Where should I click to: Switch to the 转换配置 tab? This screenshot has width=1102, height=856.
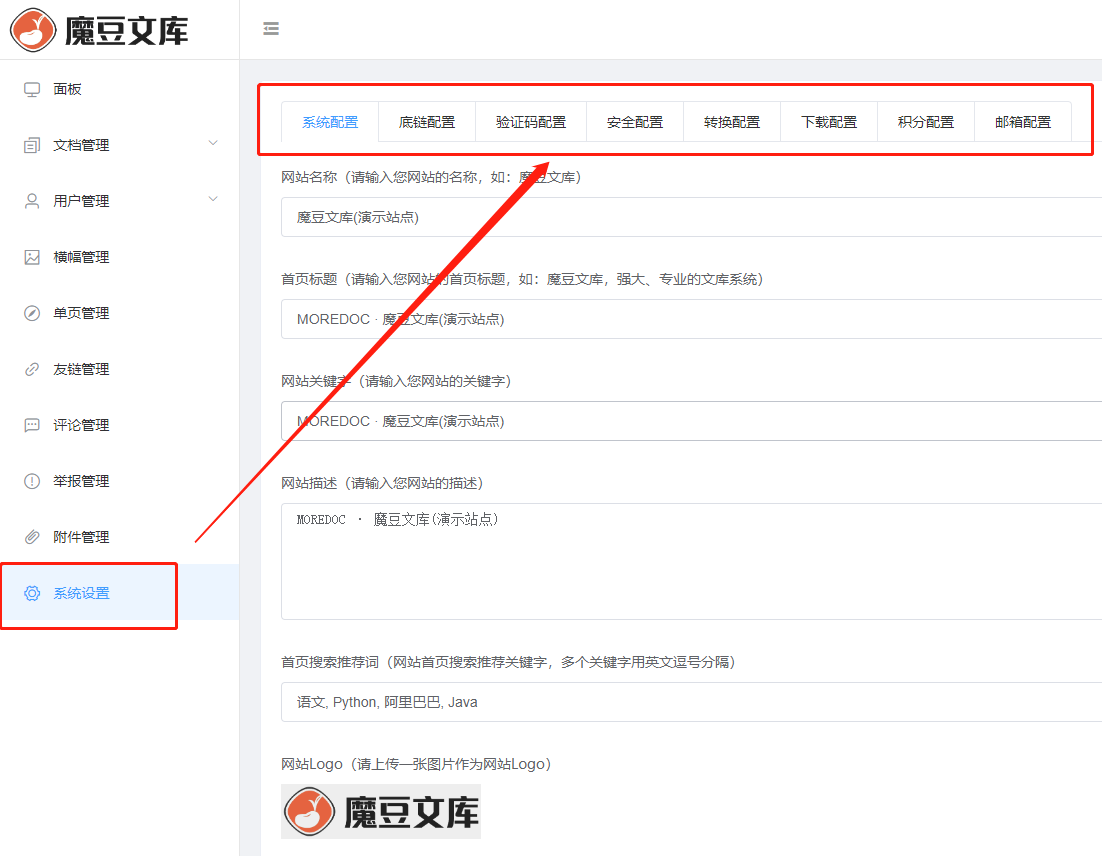732,122
